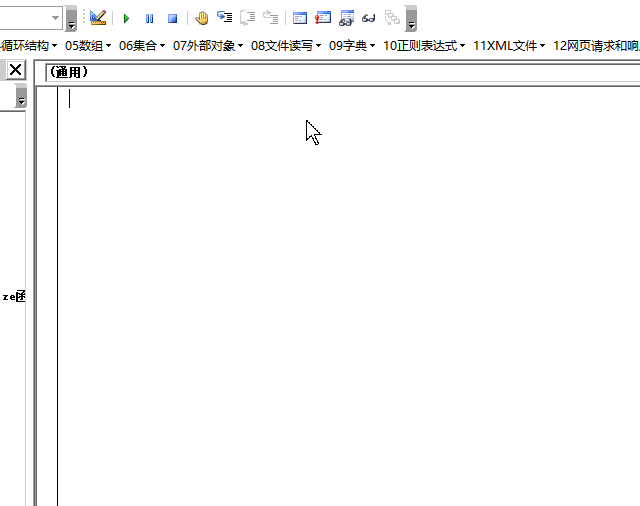Pause execution with Break button
The height and width of the screenshot is (506, 640).
pos(149,18)
